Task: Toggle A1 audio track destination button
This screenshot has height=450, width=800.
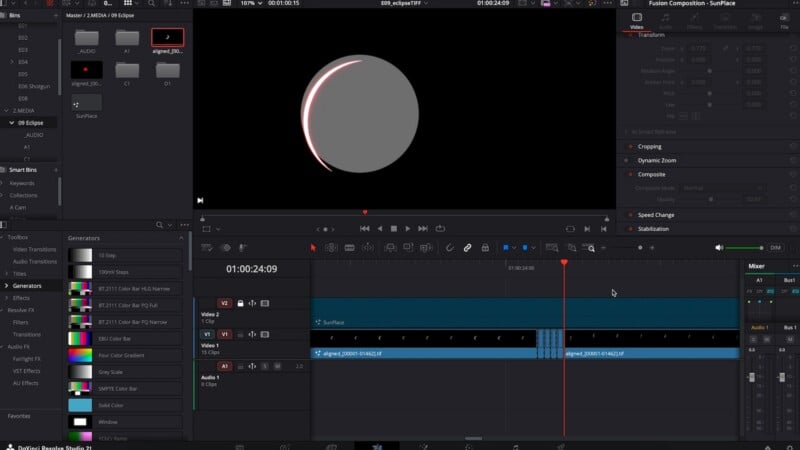Action: point(224,366)
